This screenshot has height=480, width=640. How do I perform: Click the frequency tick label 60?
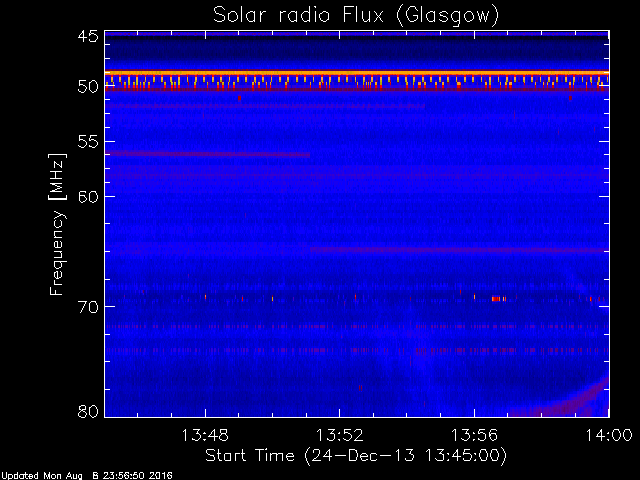click(x=88, y=197)
